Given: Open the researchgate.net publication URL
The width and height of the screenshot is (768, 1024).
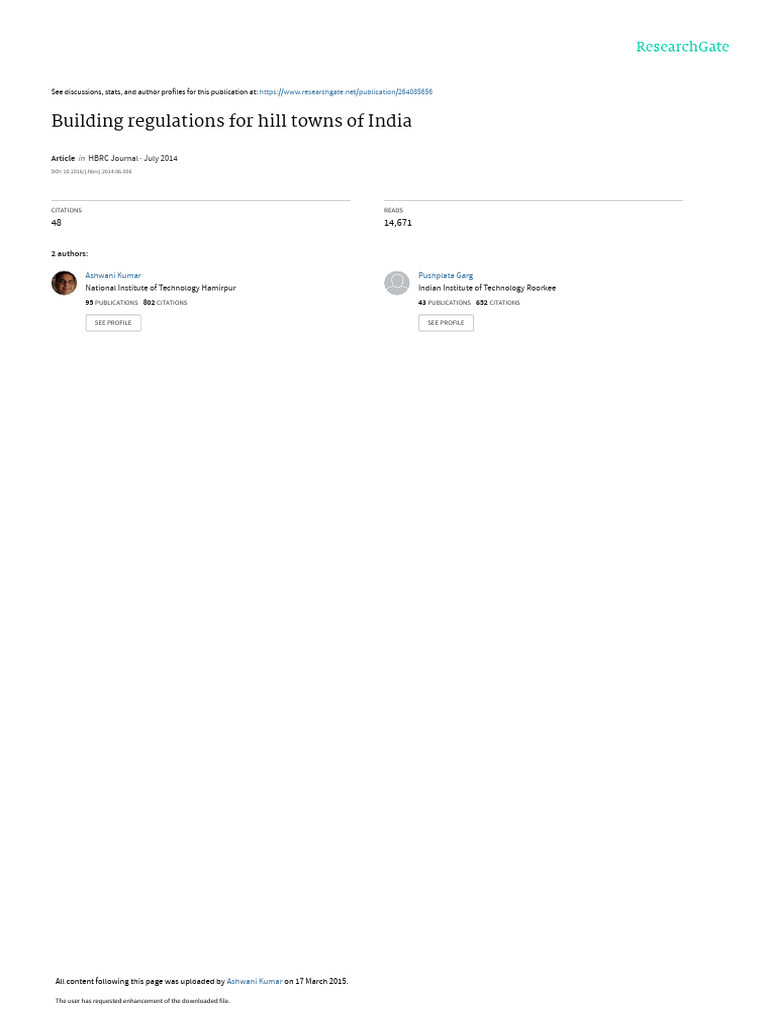Looking at the screenshot, I should (345, 92).
